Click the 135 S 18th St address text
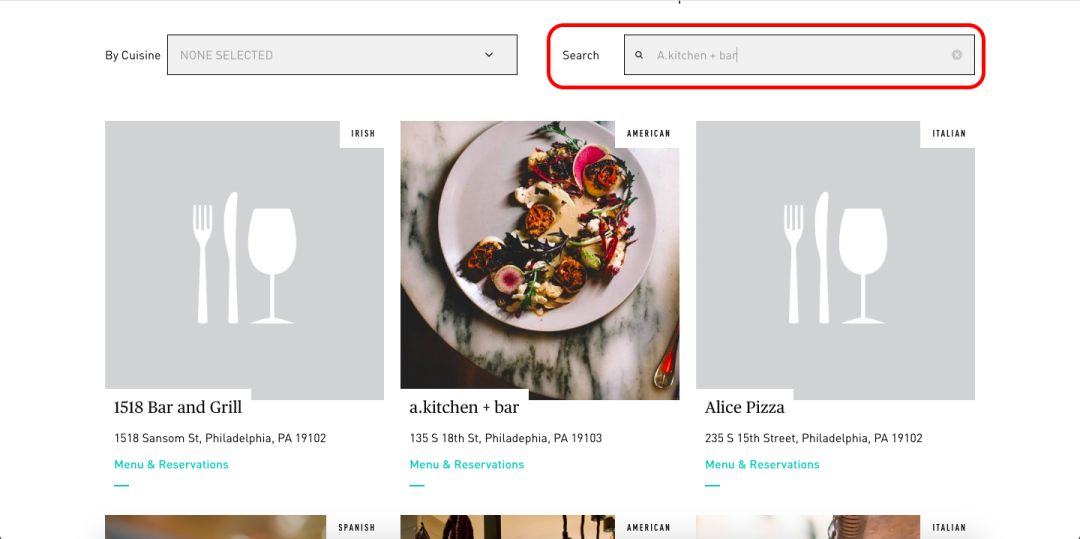This screenshot has height=539, width=1080. coord(506,438)
